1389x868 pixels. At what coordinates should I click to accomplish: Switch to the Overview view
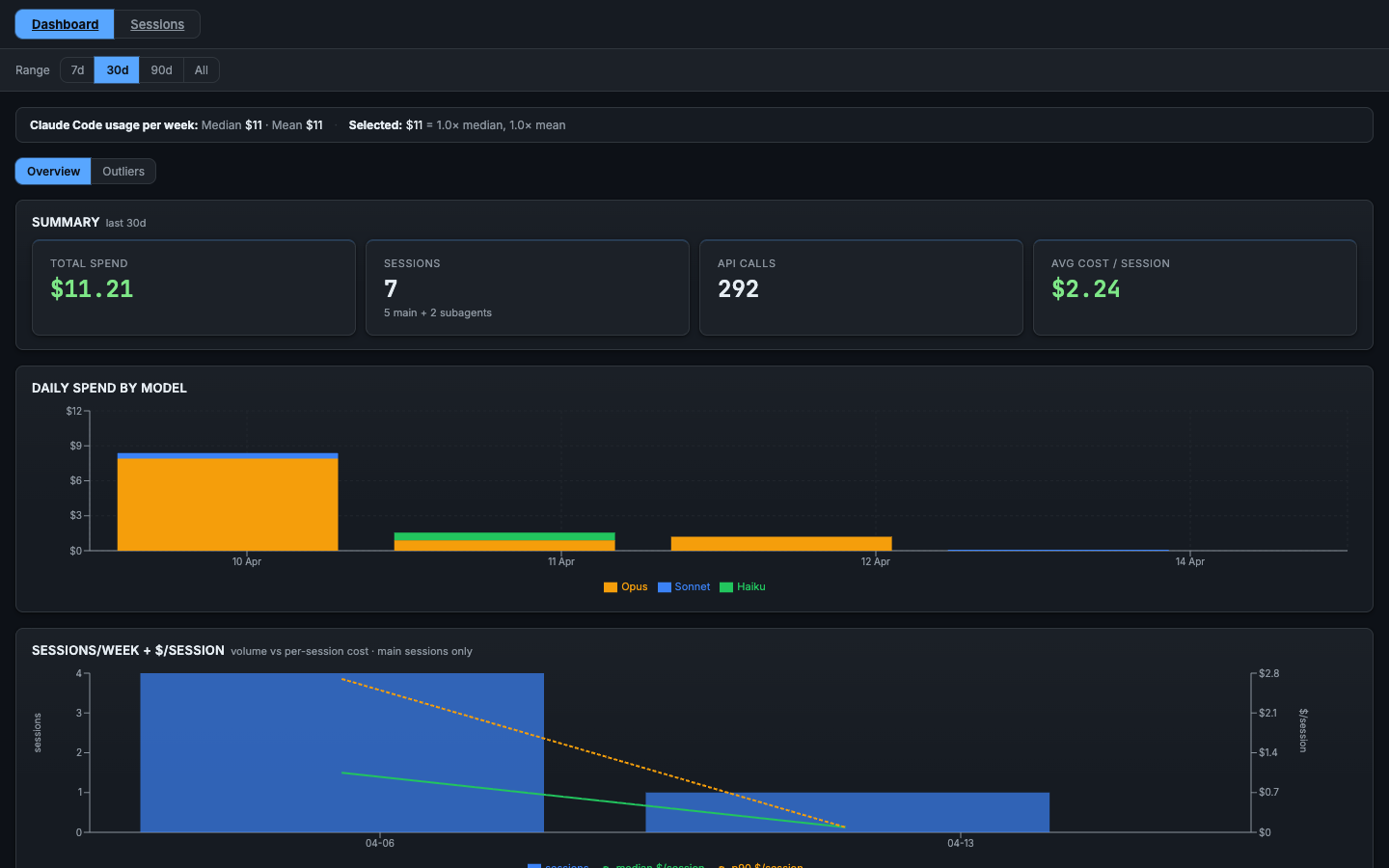tap(53, 172)
